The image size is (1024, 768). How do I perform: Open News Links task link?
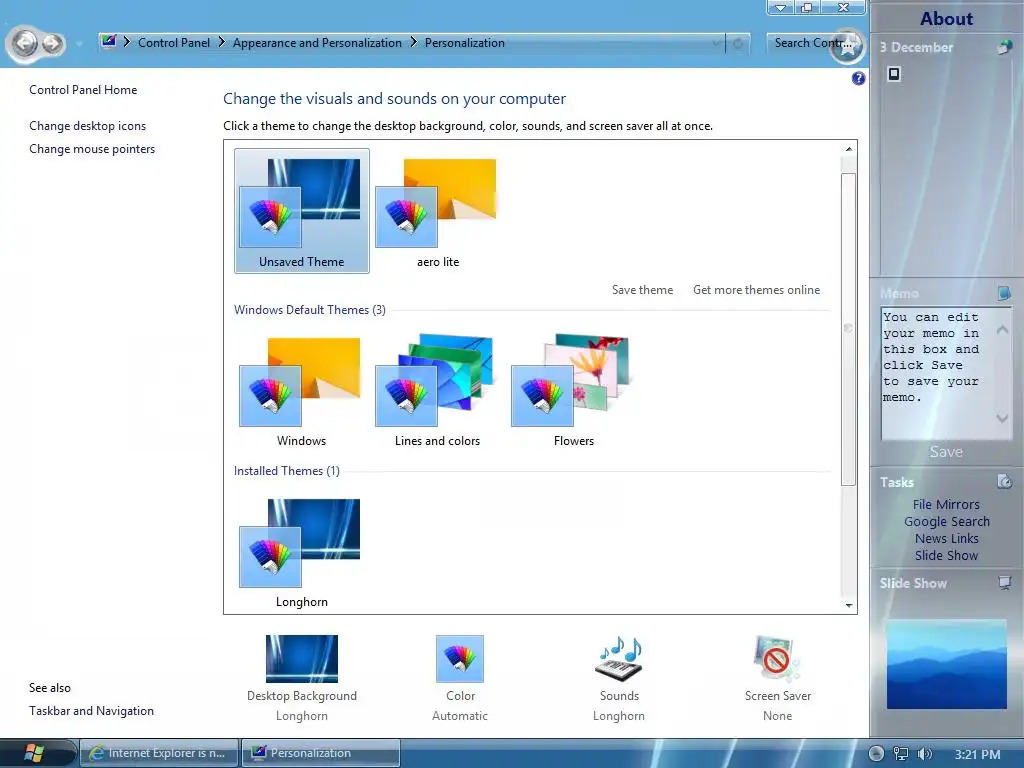(x=946, y=538)
